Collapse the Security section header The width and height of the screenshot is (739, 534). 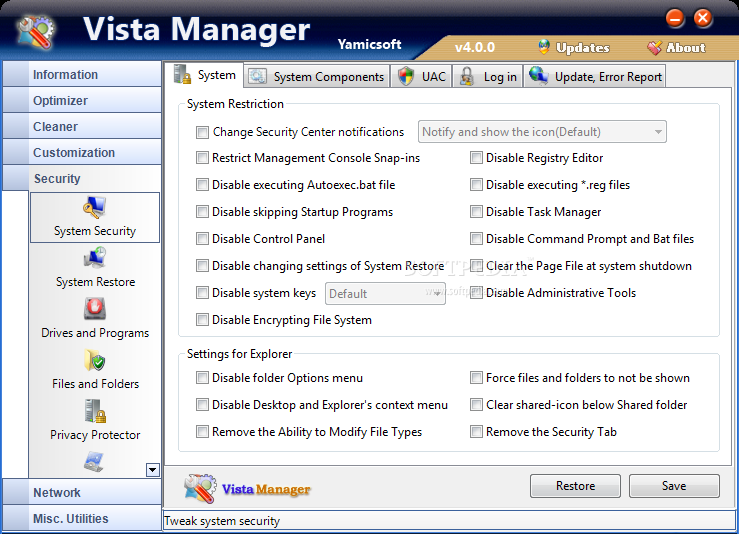coord(82,178)
